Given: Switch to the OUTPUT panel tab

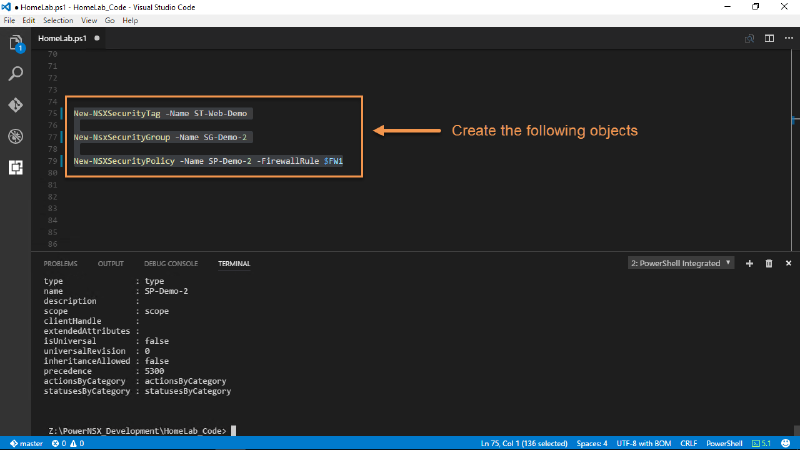Looking at the screenshot, I should [111, 263].
